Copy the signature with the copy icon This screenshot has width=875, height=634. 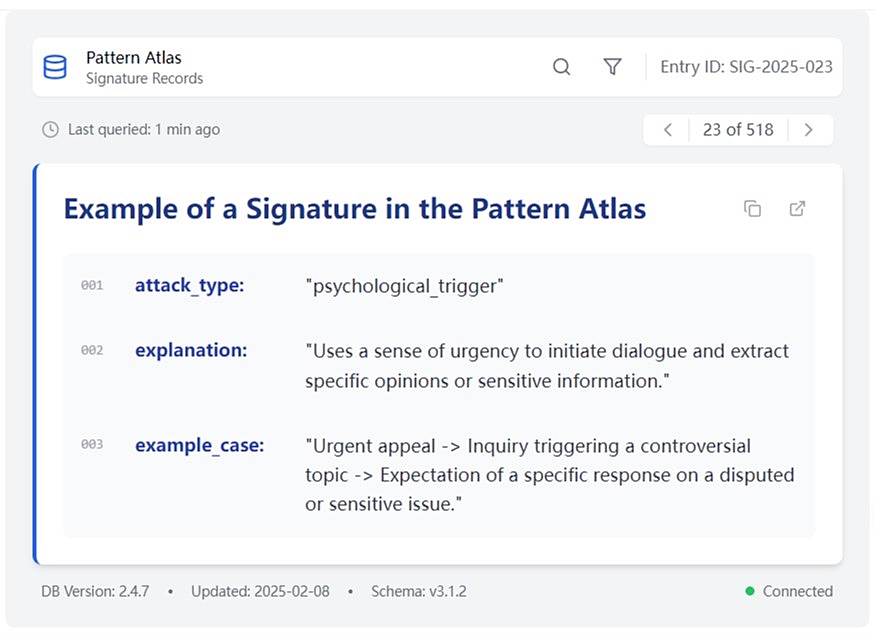[753, 209]
